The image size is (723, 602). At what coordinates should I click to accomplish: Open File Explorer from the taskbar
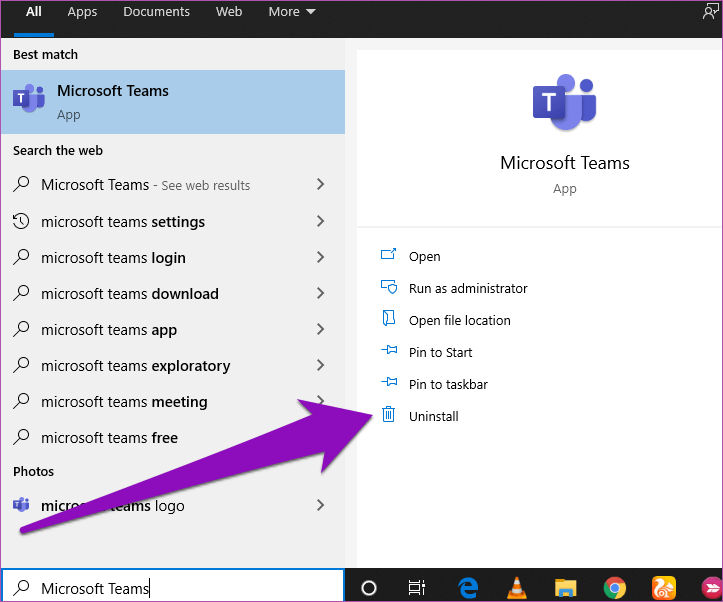[x=565, y=587]
